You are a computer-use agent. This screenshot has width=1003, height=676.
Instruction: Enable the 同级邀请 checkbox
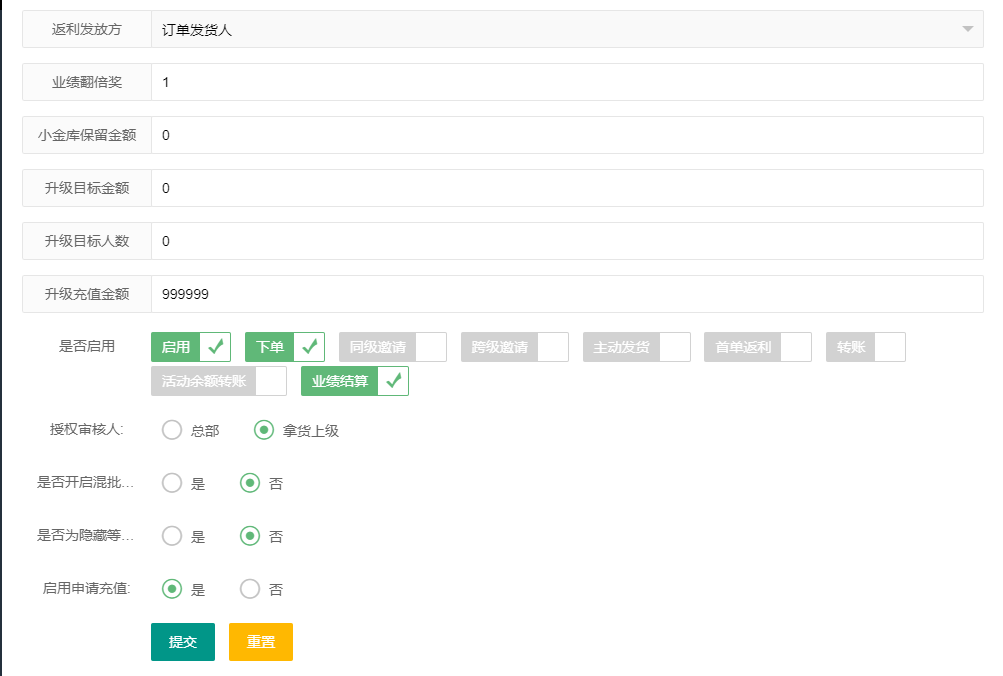(392, 347)
